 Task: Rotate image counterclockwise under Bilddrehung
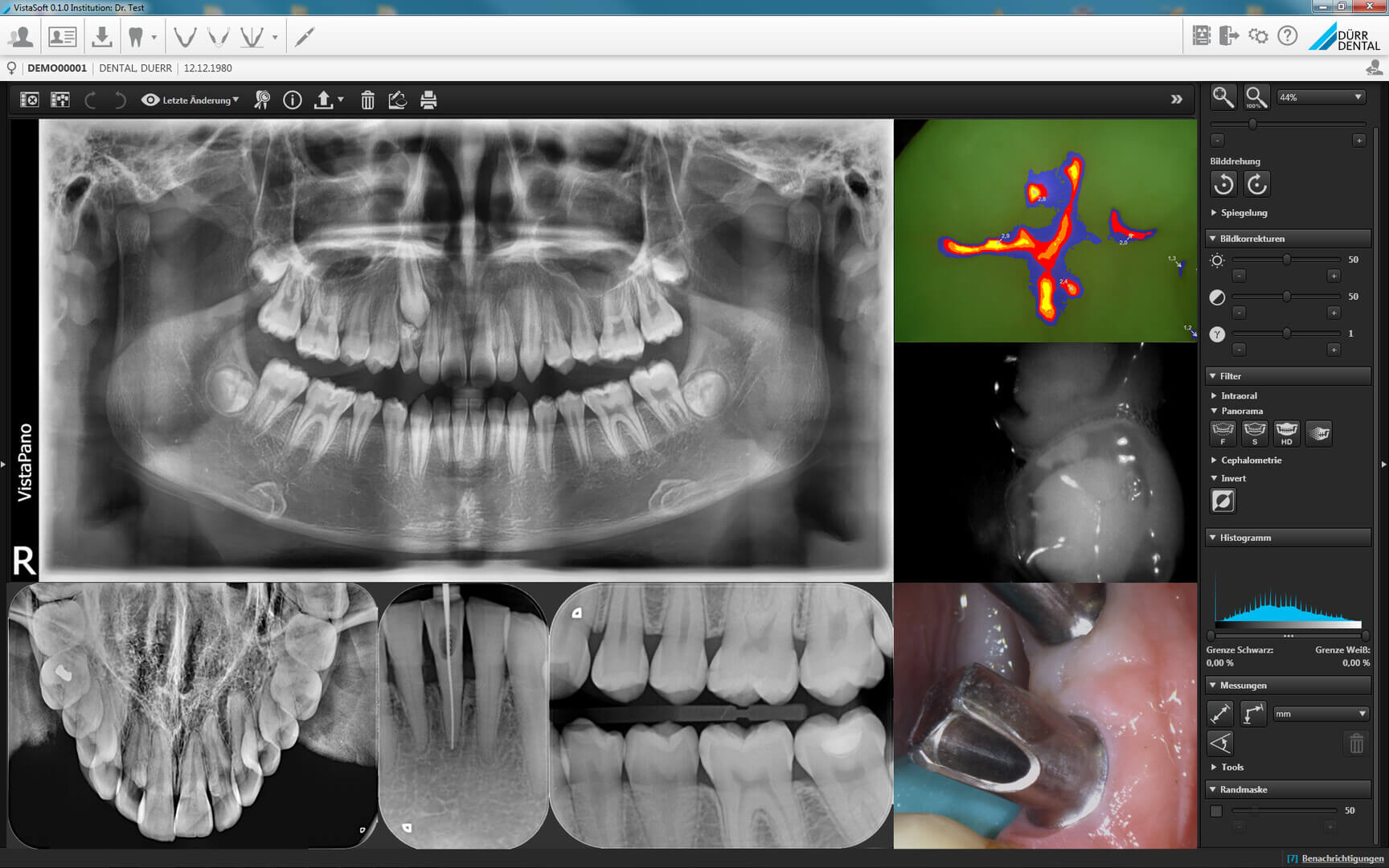coord(1223,185)
